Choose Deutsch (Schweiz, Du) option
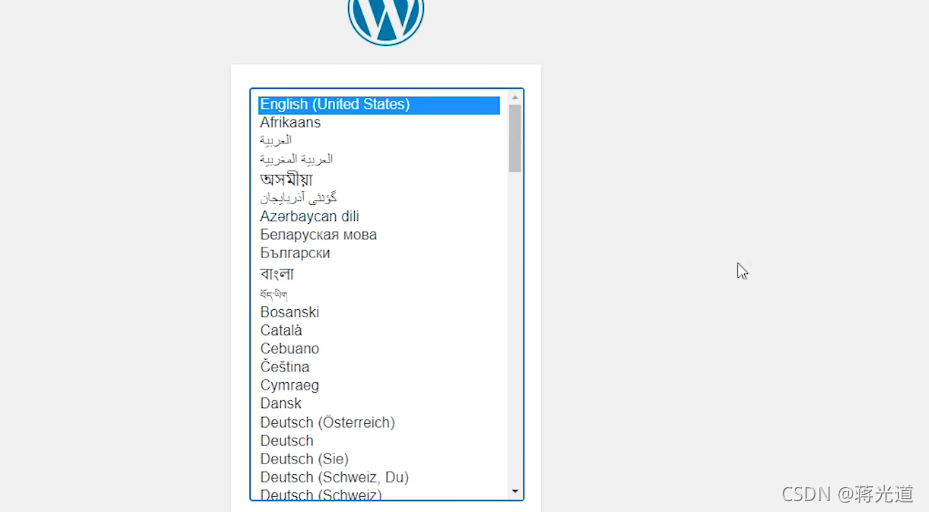This screenshot has width=929, height=512. click(x=335, y=478)
